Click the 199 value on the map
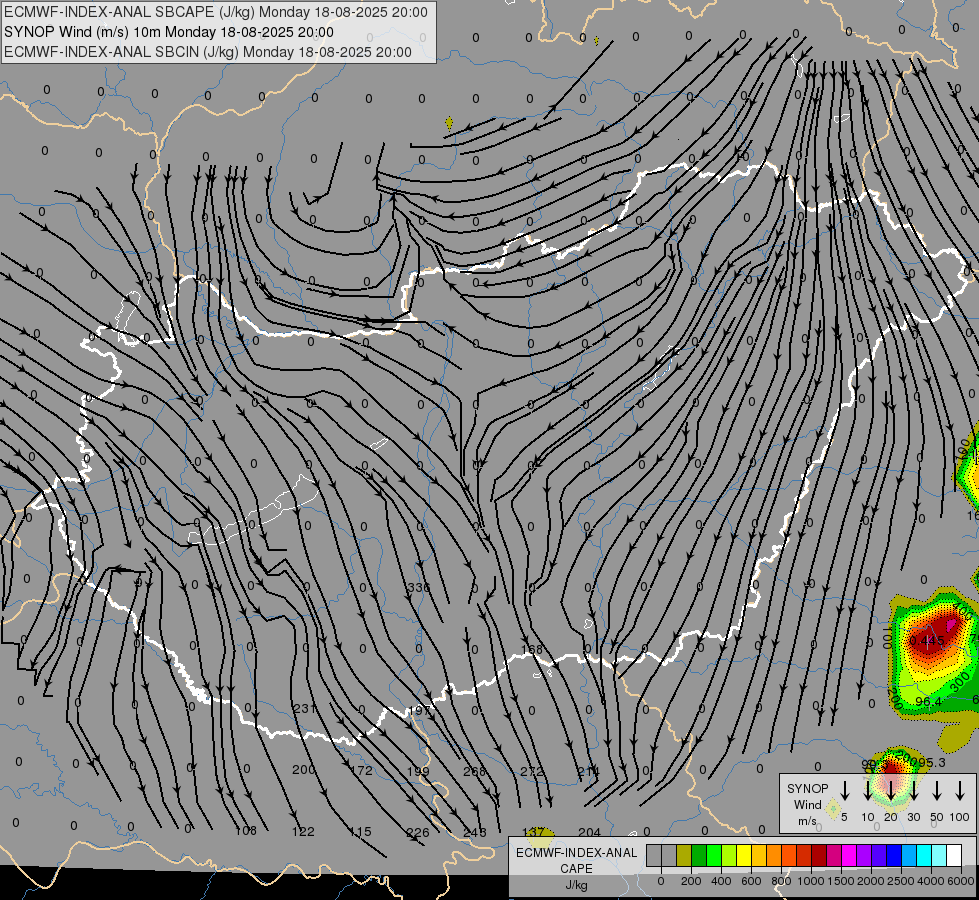Image resolution: width=979 pixels, height=900 pixels. pyautogui.click(x=418, y=771)
